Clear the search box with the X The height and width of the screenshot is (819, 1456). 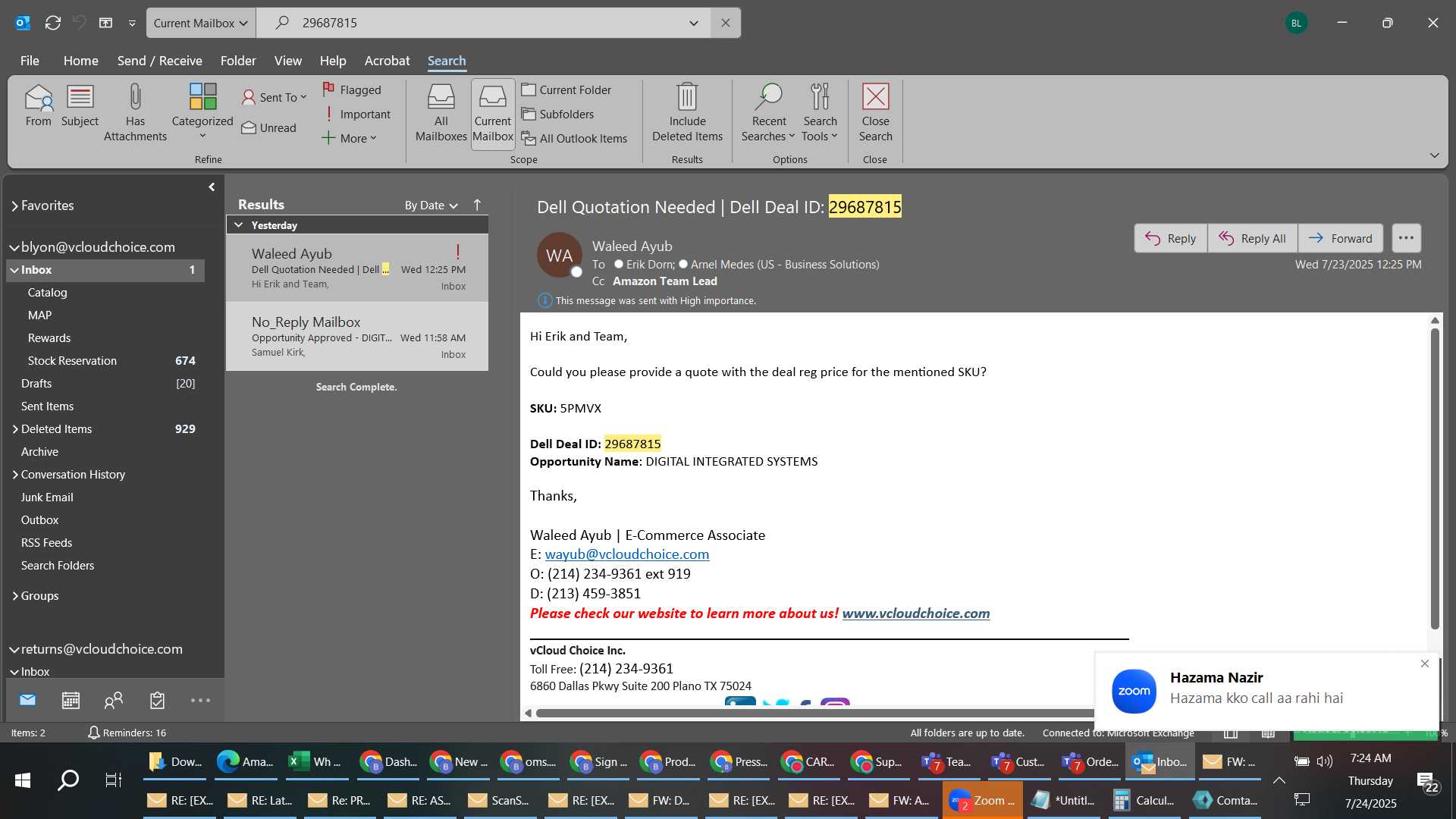coord(726,23)
